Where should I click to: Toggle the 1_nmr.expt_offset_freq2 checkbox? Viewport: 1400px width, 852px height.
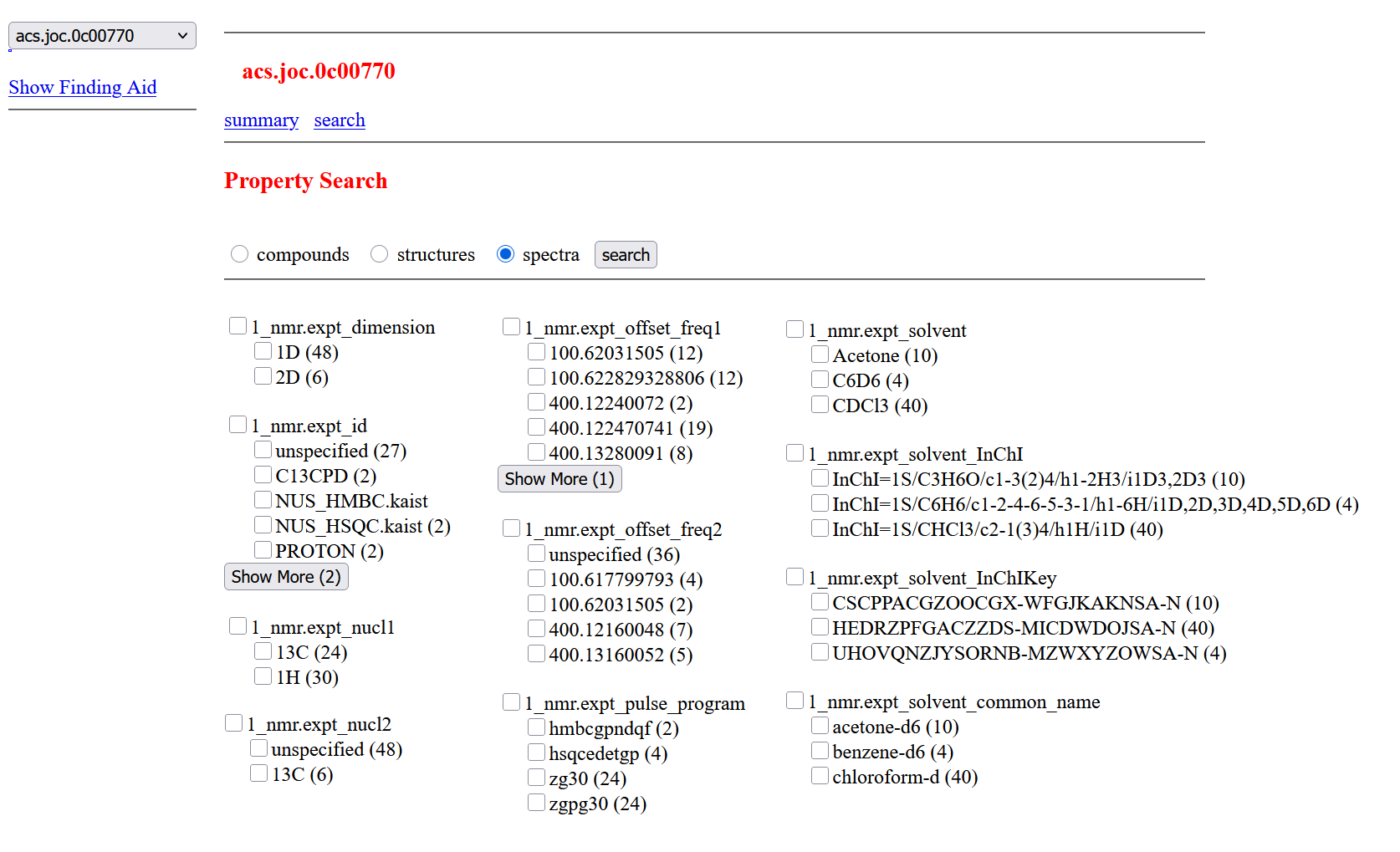[511, 528]
